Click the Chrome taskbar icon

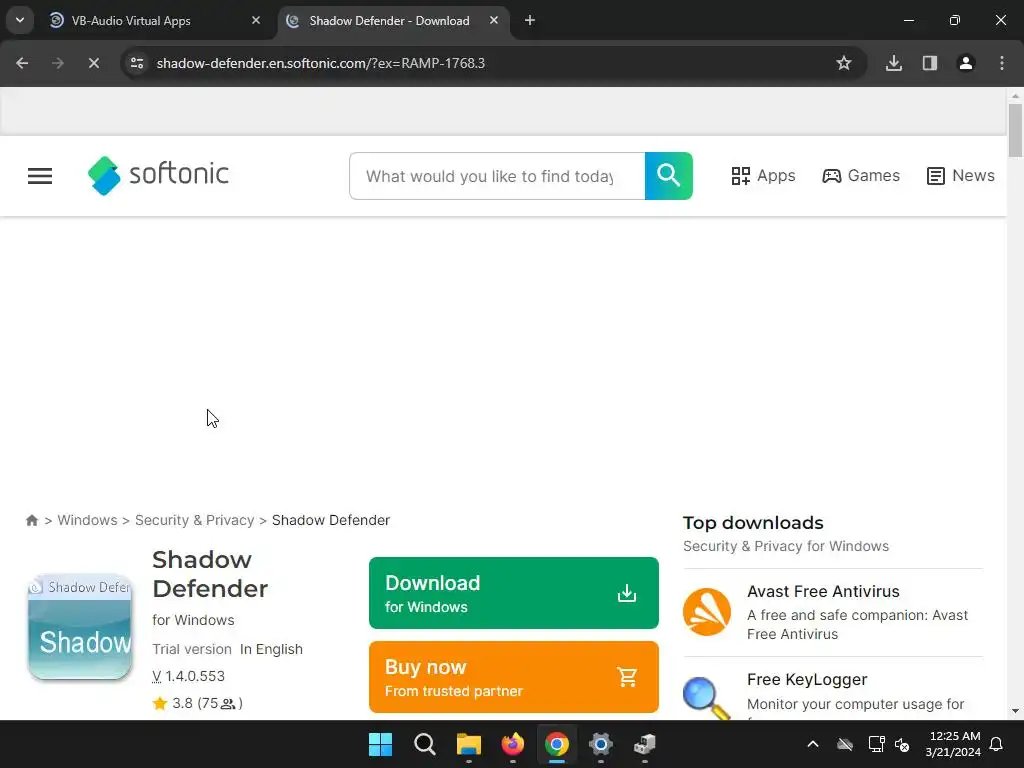[556, 744]
